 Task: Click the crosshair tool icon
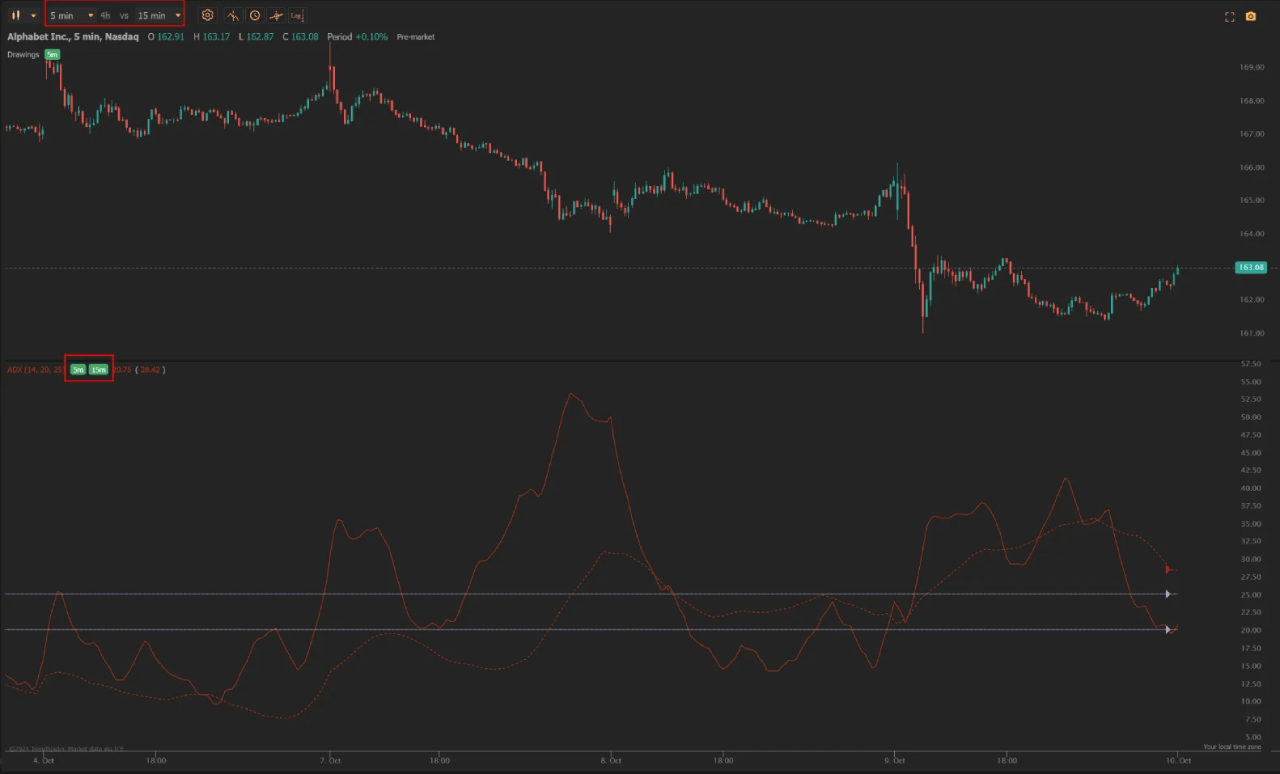pos(276,15)
